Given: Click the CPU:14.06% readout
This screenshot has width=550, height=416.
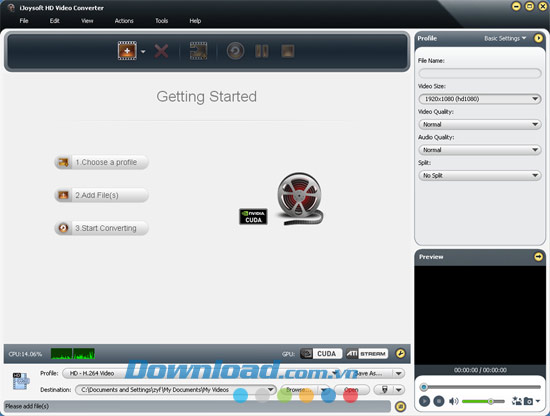Looking at the screenshot, I should [25, 354].
